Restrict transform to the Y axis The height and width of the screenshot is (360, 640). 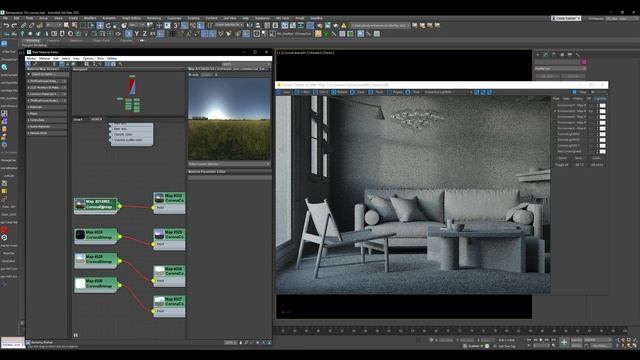click(x=136, y=34)
